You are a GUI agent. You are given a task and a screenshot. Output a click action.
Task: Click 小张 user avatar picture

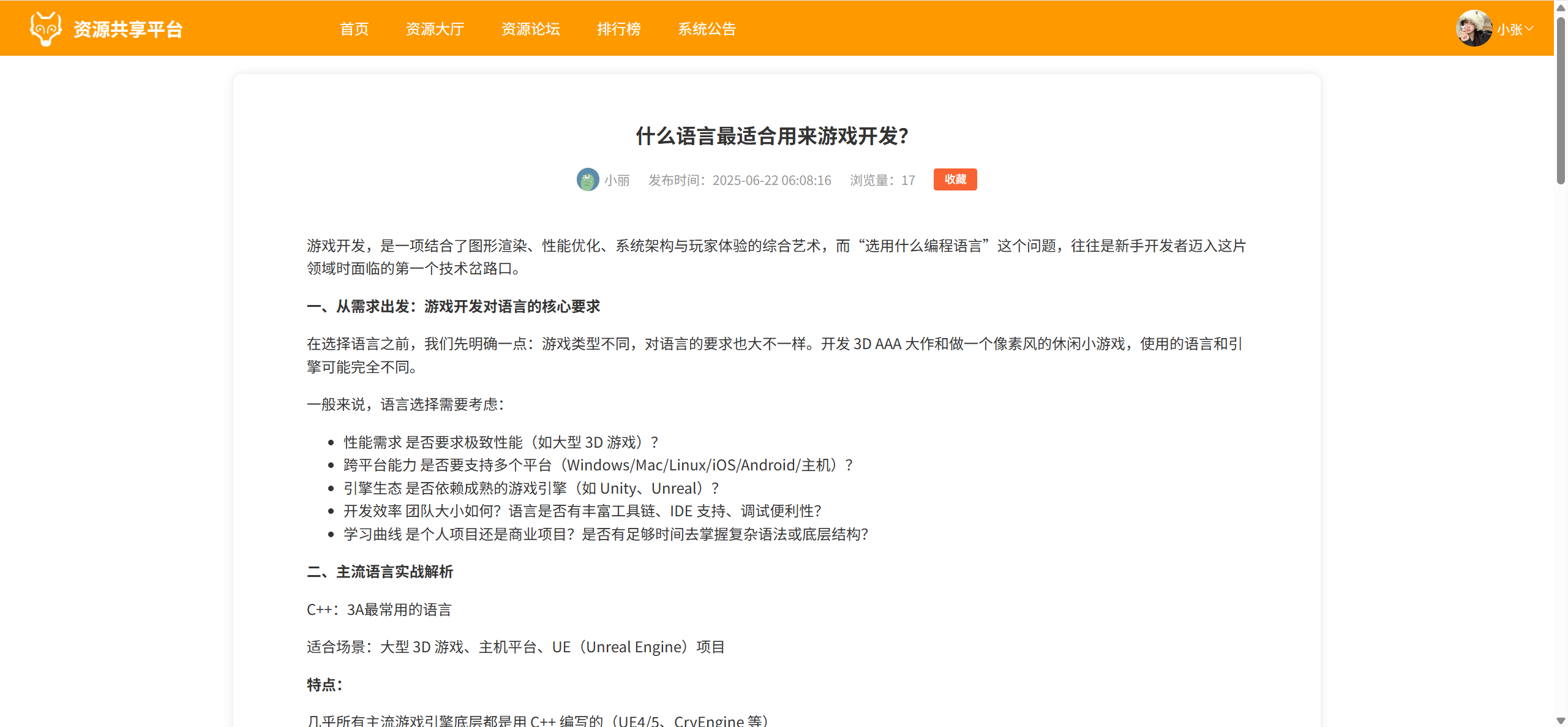tap(1473, 28)
